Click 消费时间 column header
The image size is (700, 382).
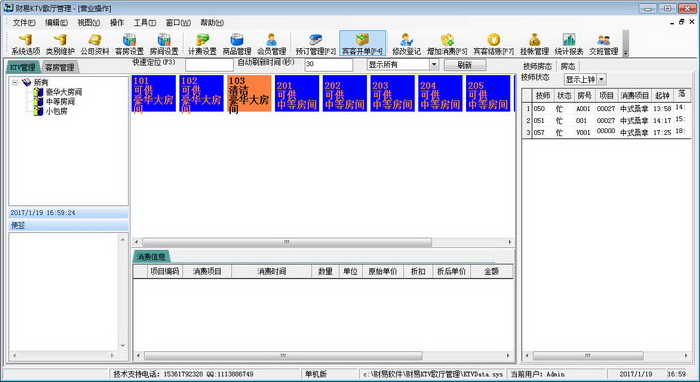tap(271, 271)
